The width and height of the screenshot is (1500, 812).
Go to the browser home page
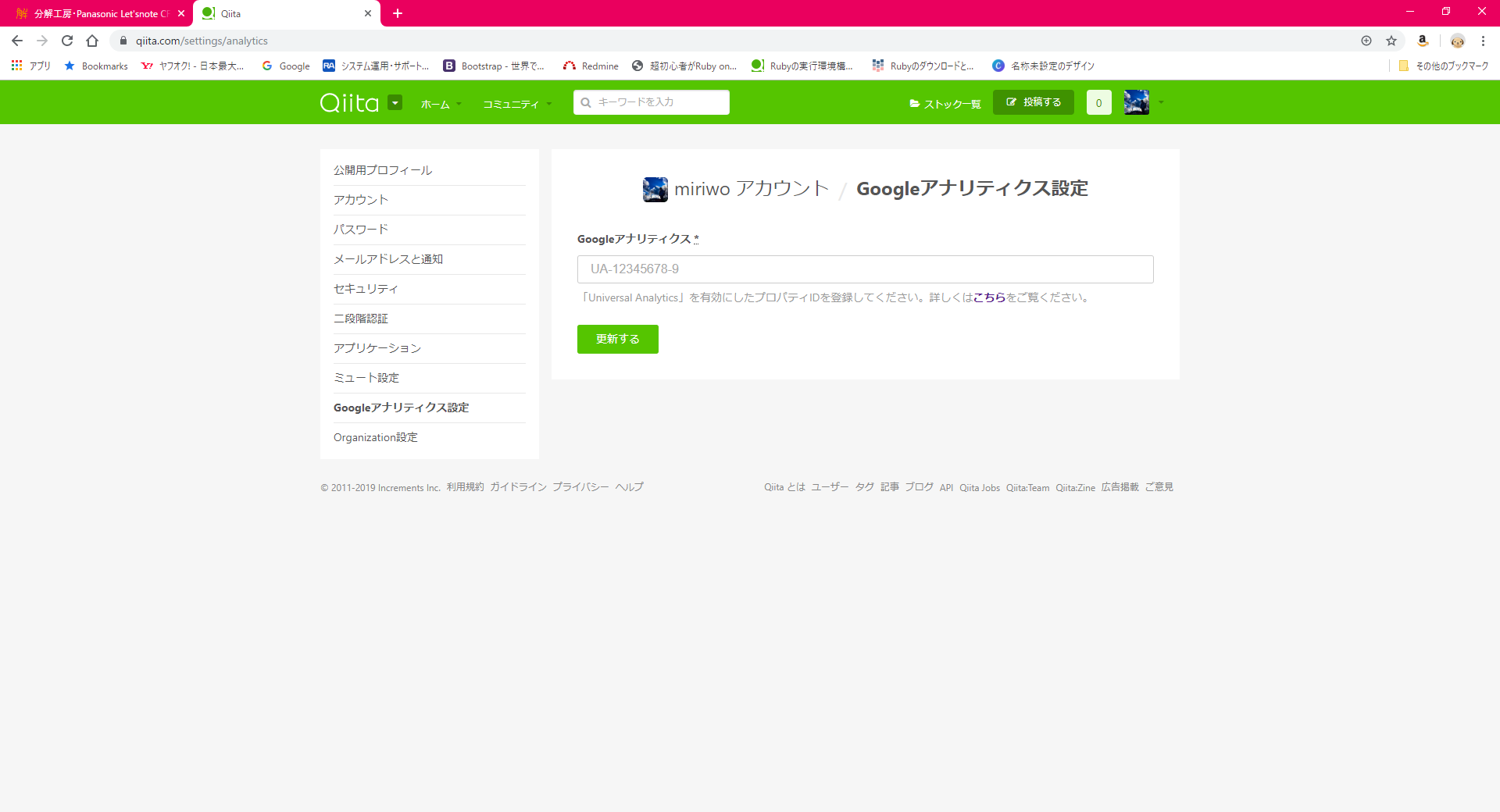(92, 41)
